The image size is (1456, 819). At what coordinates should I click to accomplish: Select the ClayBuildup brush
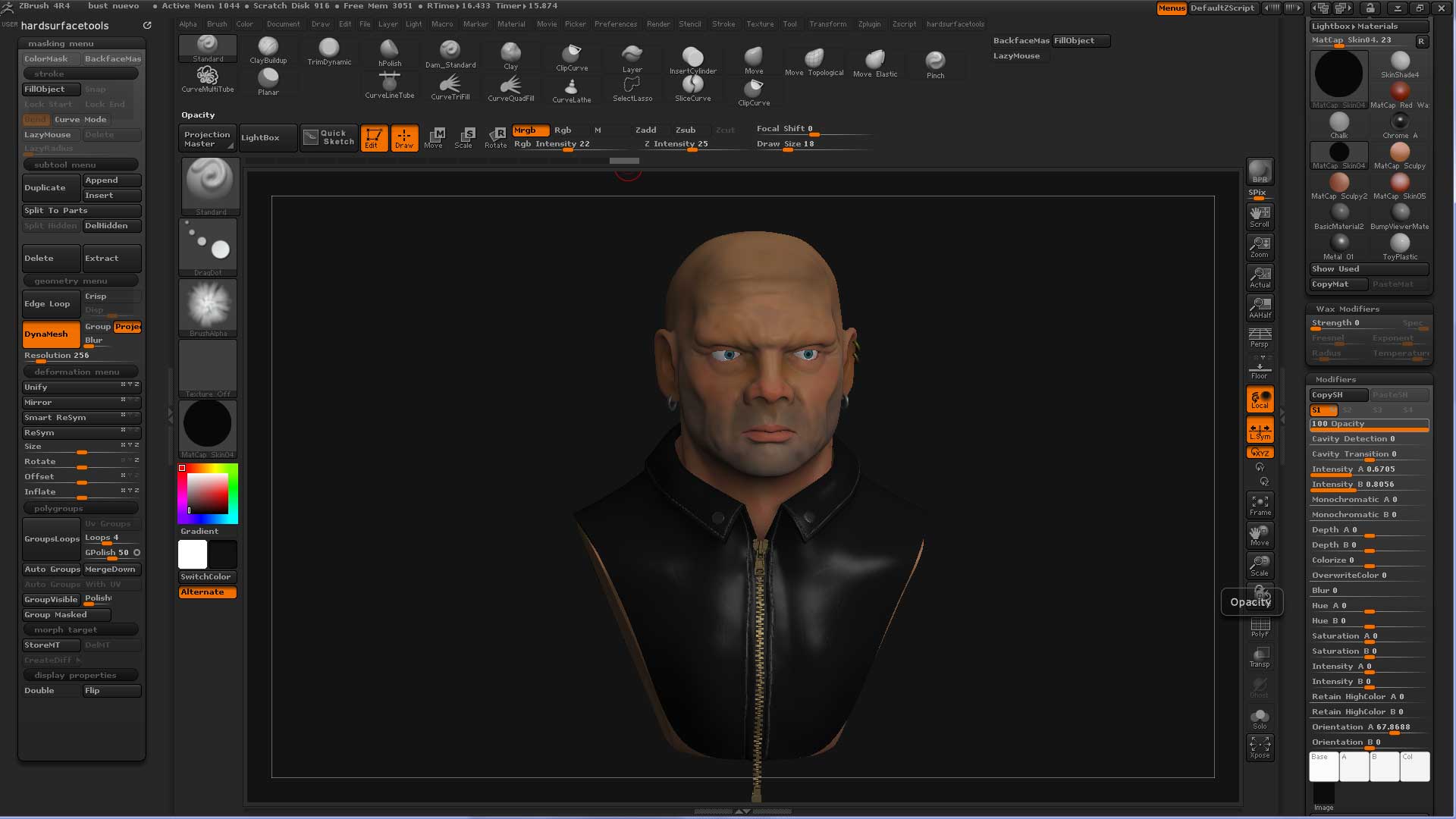pos(268,50)
